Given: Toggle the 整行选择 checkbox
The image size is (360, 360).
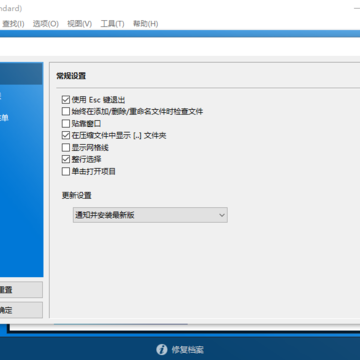Looking at the screenshot, I should click(66, 159).
